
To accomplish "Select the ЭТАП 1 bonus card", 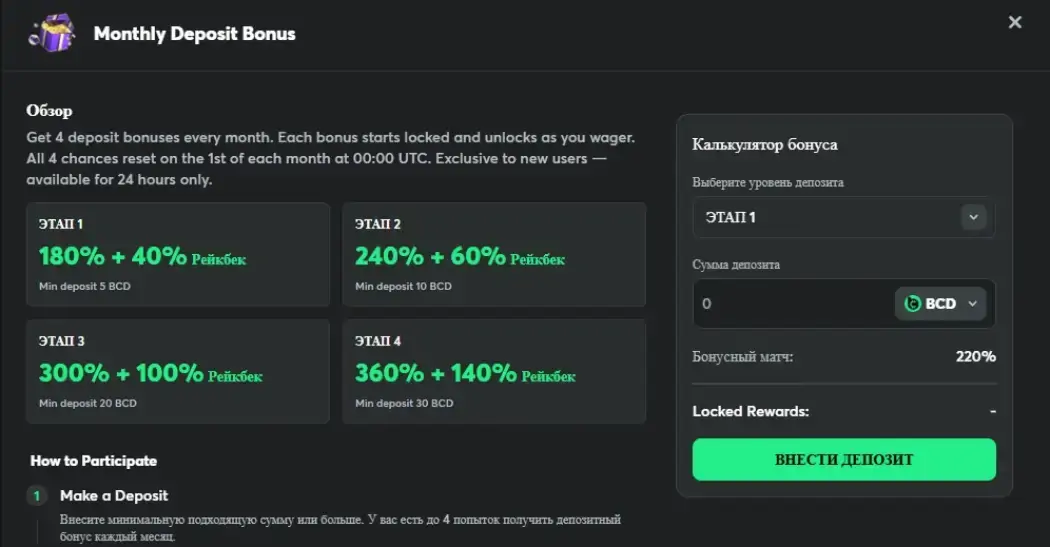I will 178,254.
